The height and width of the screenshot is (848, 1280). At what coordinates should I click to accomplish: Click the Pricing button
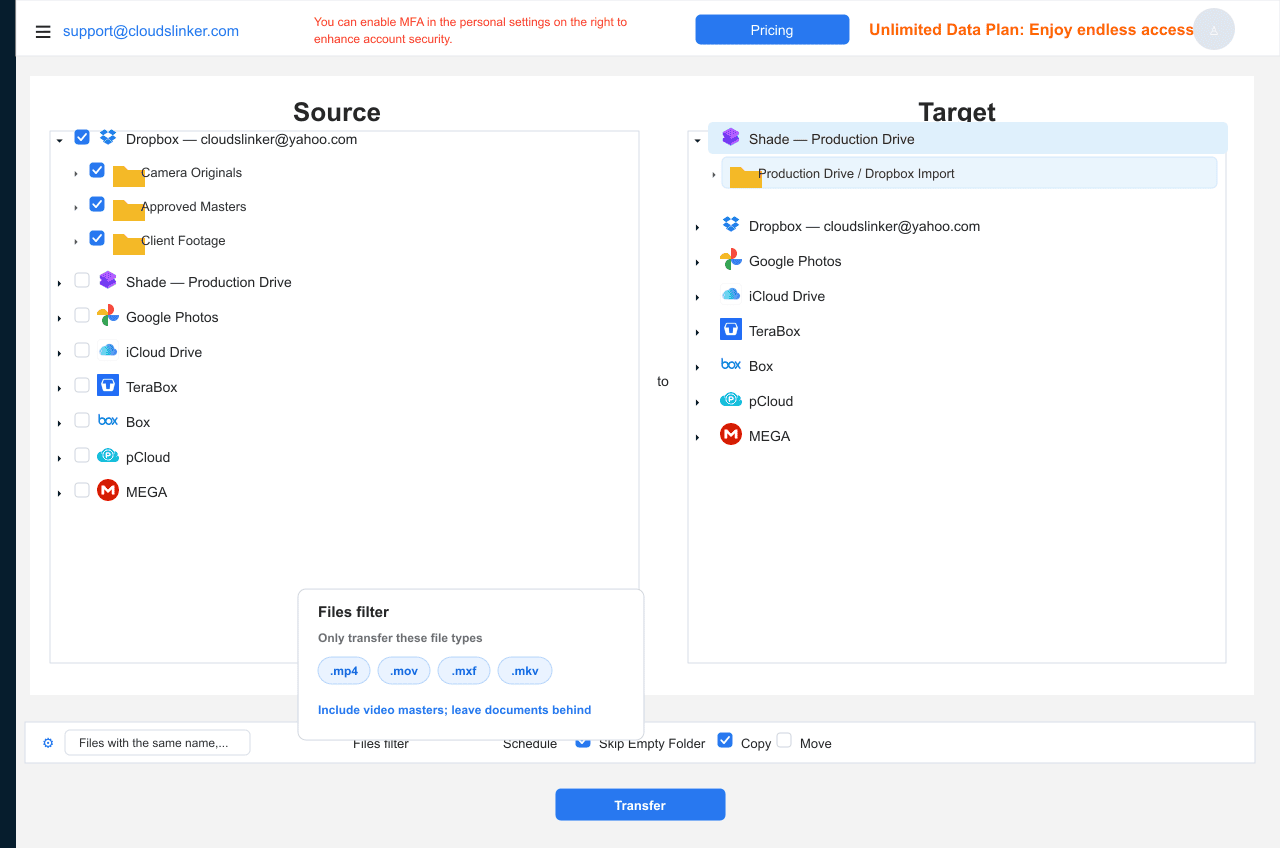point(772,30)
